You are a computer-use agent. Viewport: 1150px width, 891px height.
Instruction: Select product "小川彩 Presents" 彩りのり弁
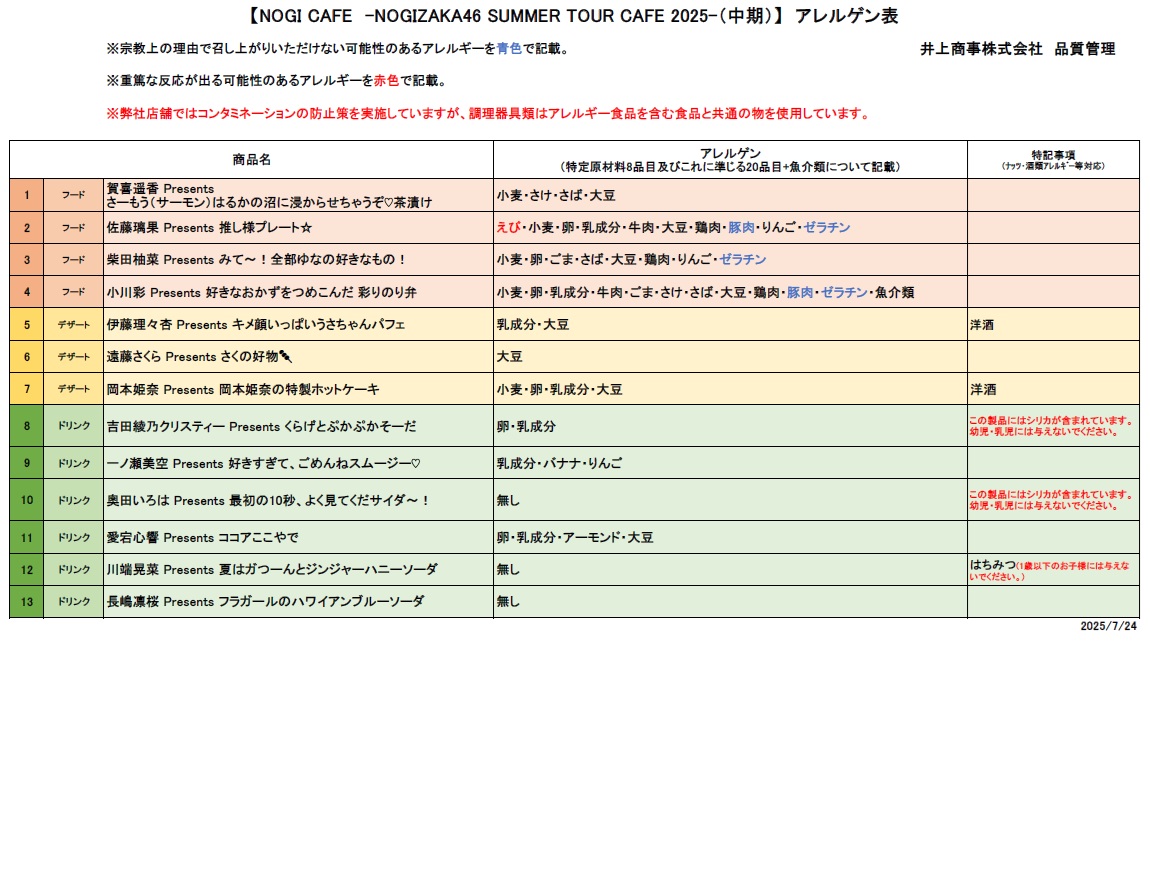point(298,292)
